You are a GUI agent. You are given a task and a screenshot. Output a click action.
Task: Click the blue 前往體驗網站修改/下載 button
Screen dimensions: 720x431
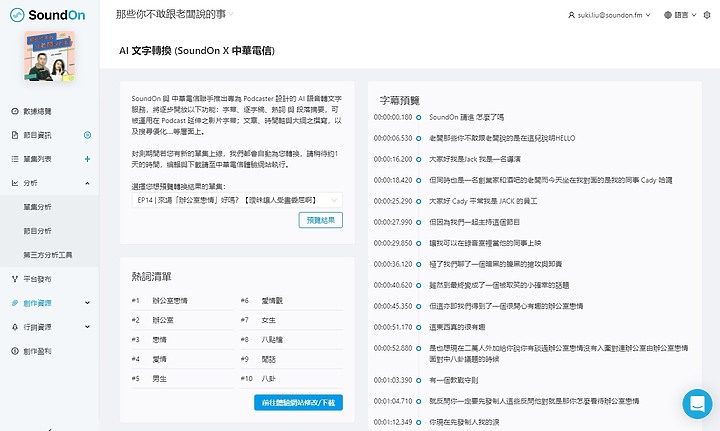[x=298, y=403]
